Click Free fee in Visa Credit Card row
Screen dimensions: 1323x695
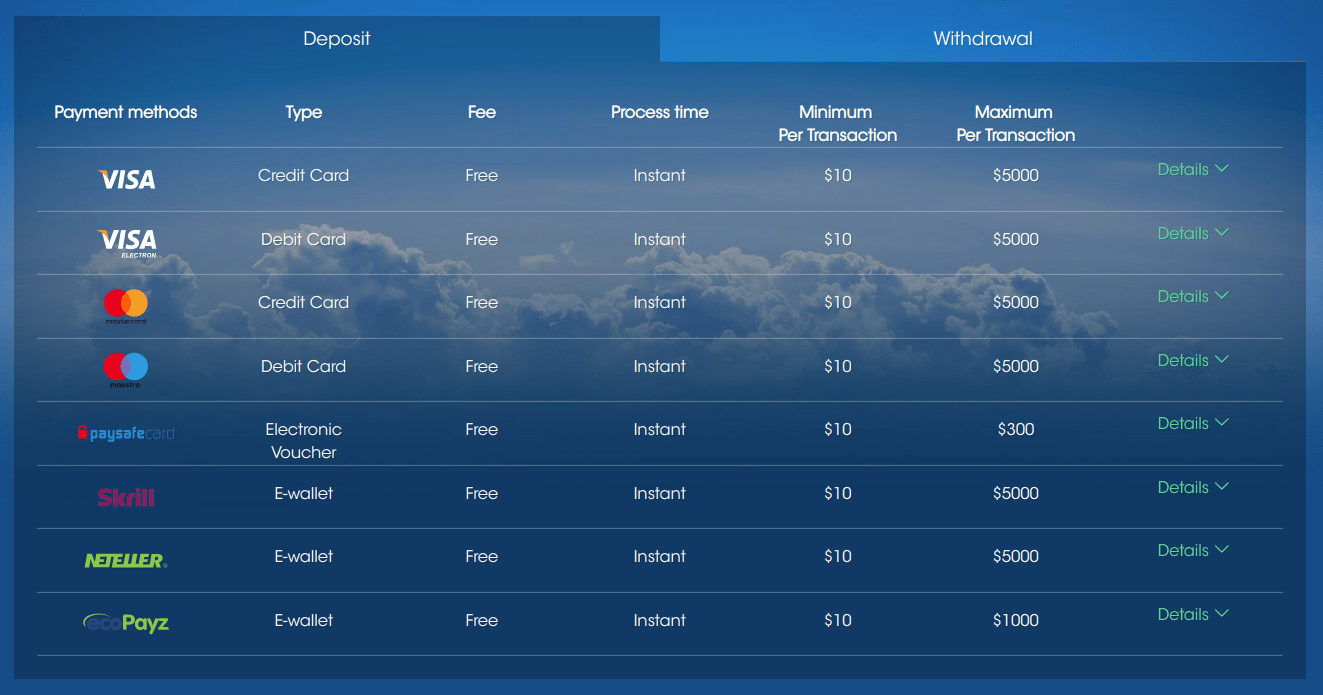tap(482, 175)
